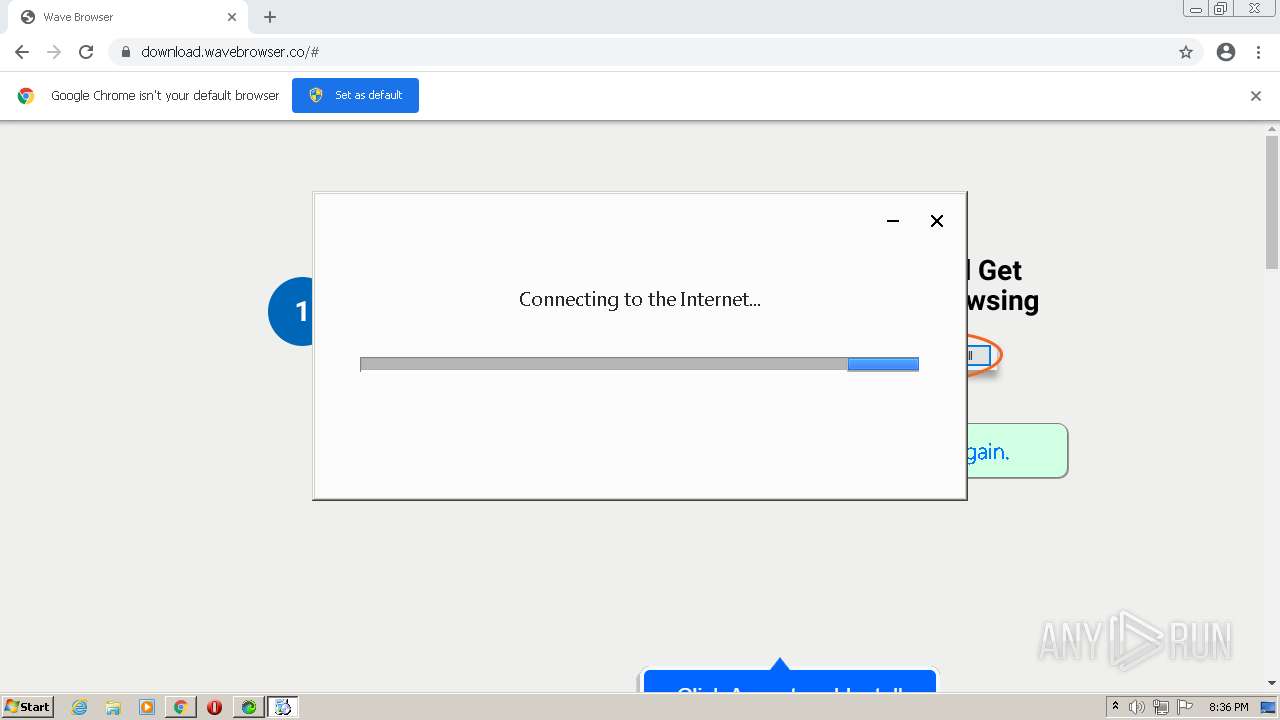
Task: Open Chrome's three-dot menu
Action: (1258, 52)
